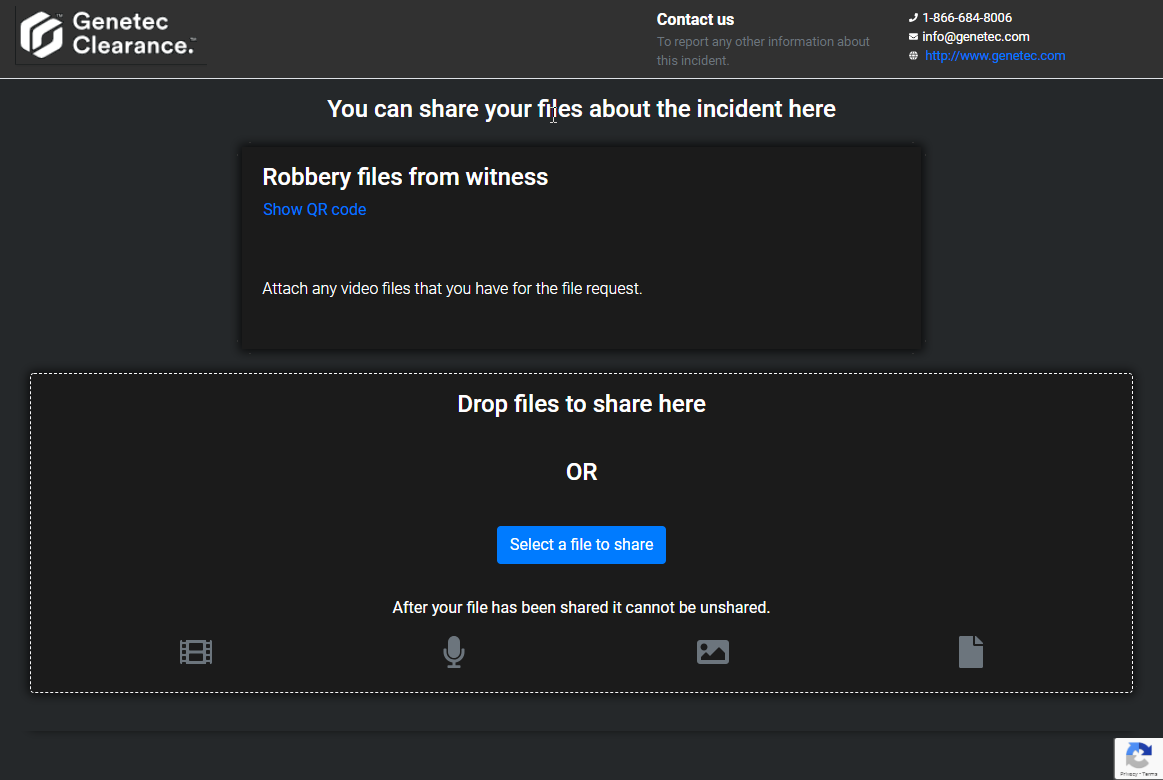
Task: Click the page heading about sharing files
Action: tap(582, 109)
